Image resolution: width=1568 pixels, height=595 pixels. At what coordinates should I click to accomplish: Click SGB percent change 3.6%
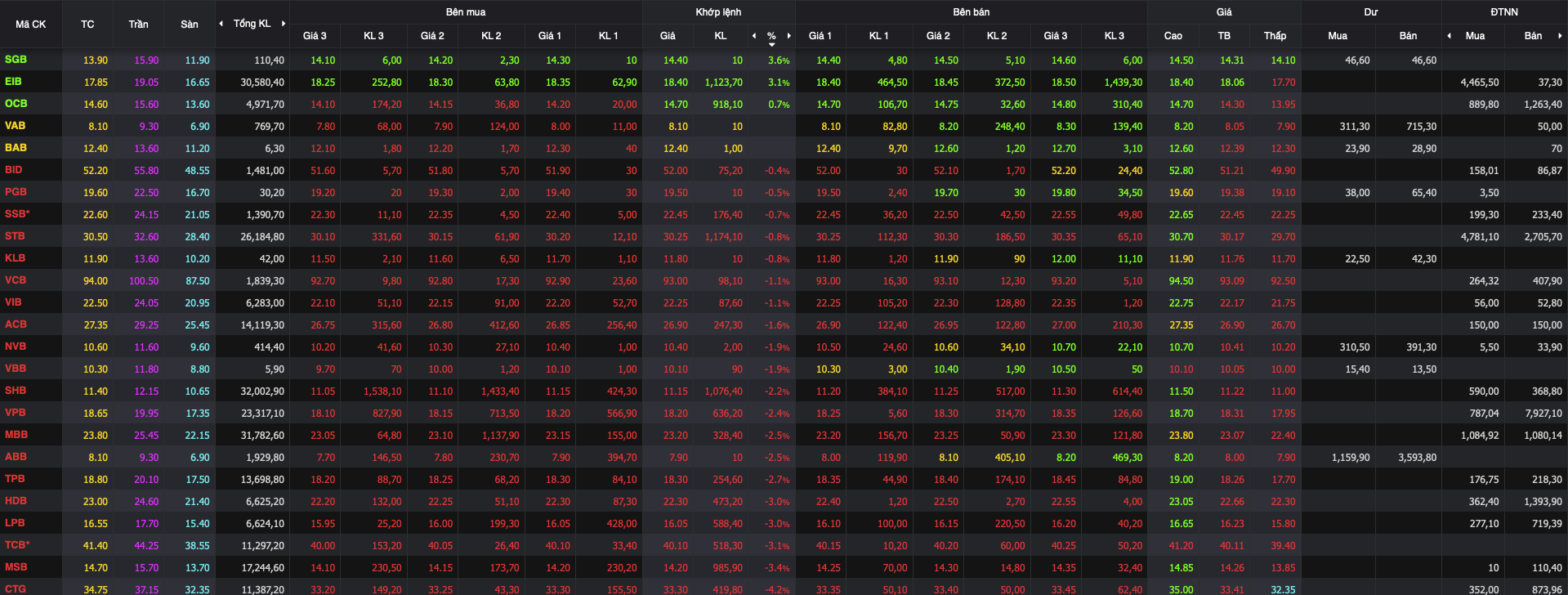pyautogui.click(x=779, y=60)
